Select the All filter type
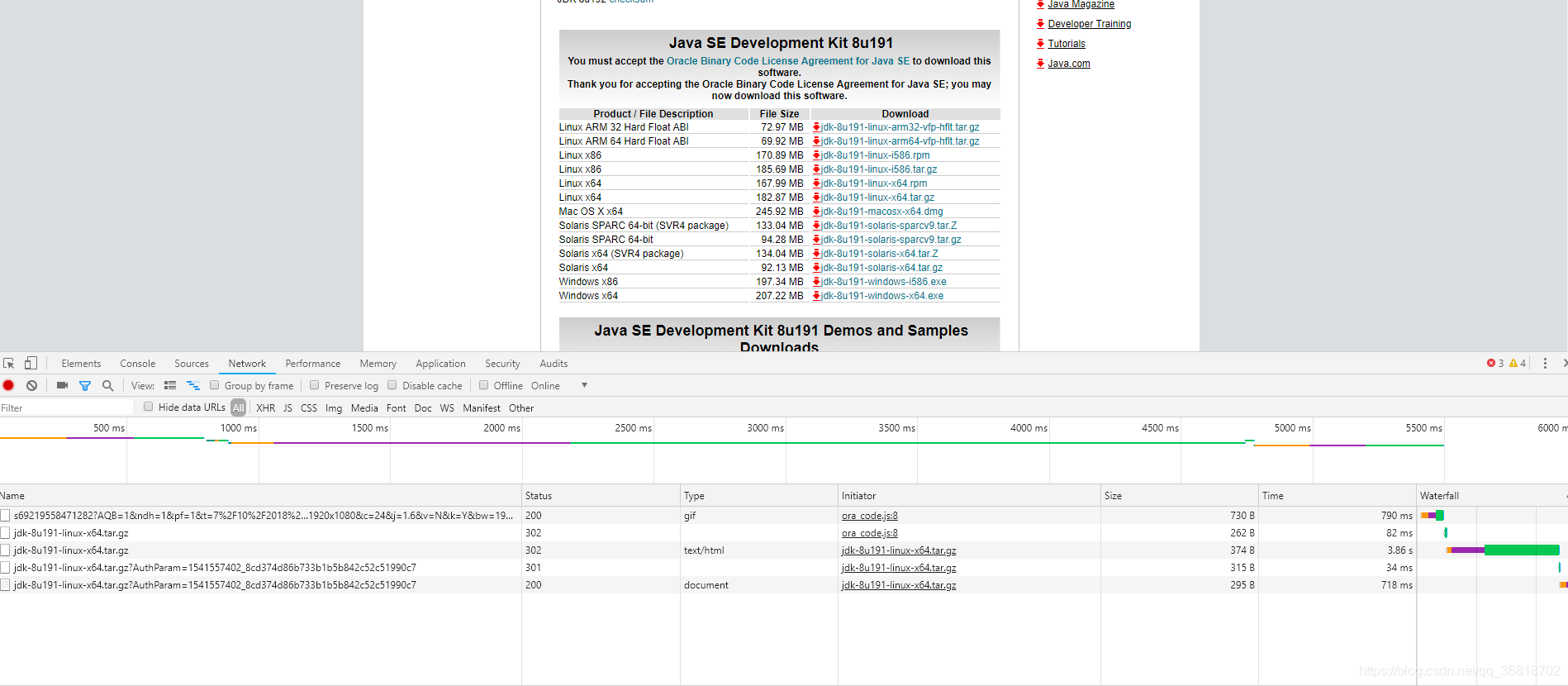The image size is (1568, 686). point(238,407)
